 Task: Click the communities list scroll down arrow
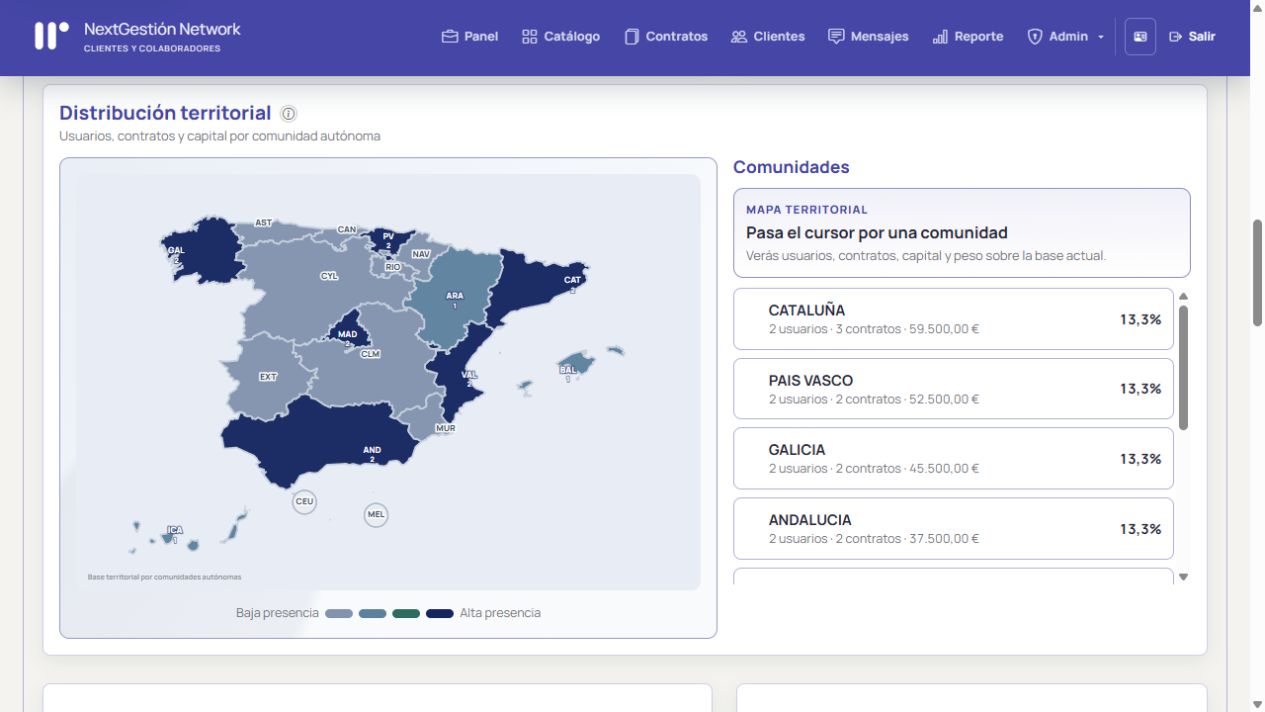(x=1184, y=577)
